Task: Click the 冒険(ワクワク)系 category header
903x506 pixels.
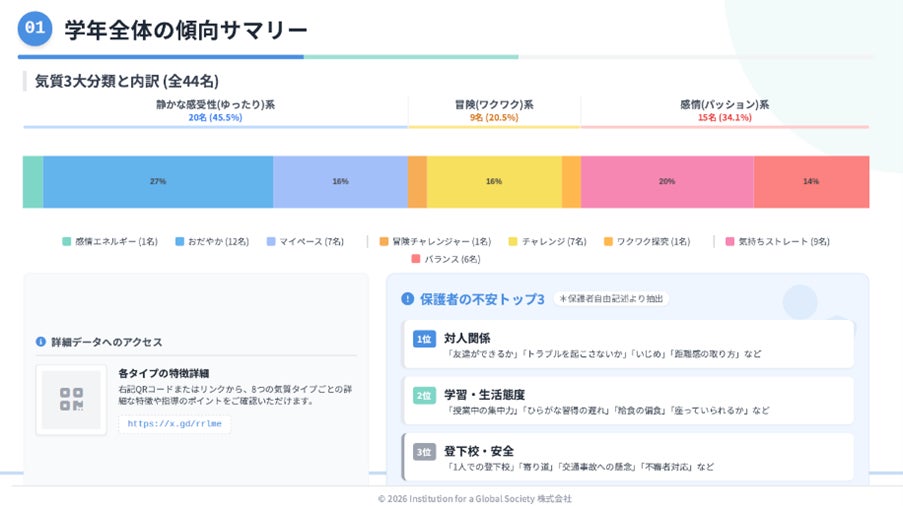Action: pyautogui.click(x=494, y=105)
